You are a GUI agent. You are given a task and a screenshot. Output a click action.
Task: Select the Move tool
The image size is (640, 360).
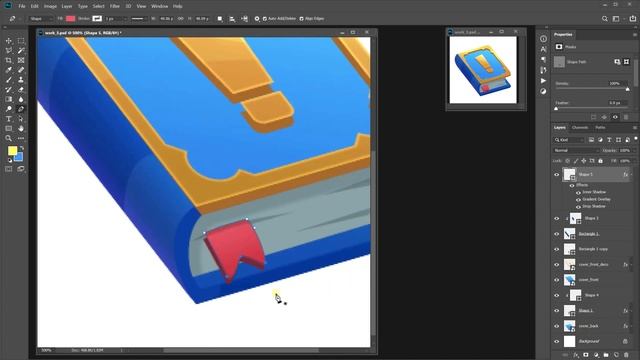pos(9,41)
